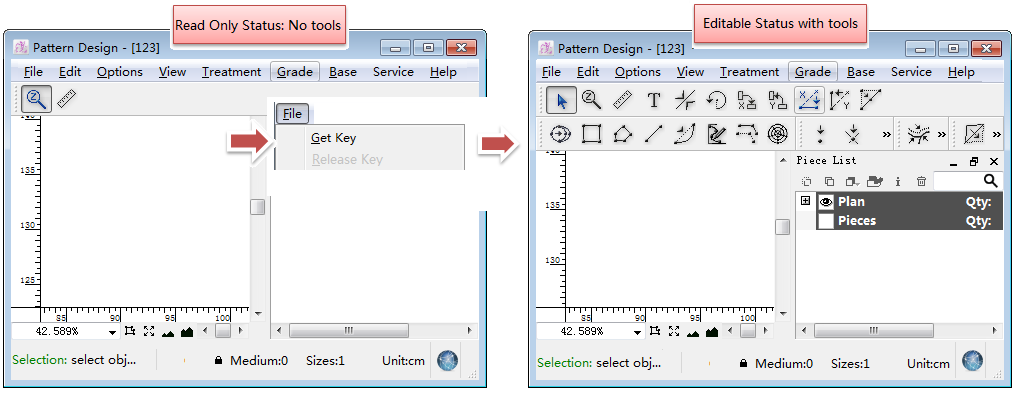The width and height of the screenshot is (1016, 394).
Task: Click the Piece List search magnifier button
Action: click(x=991, y=181)
